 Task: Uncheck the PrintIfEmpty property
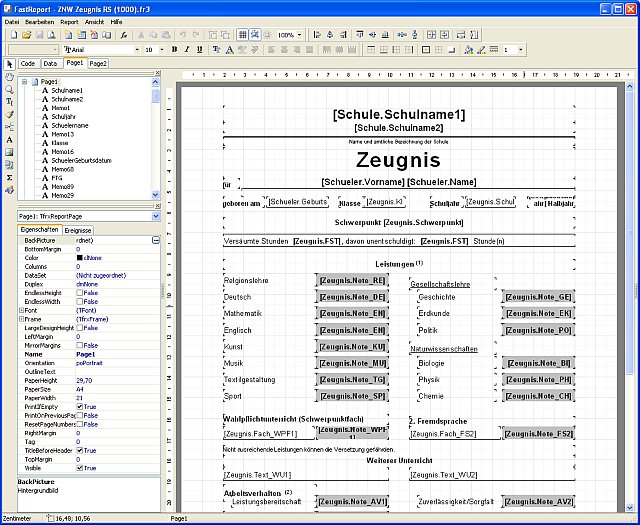80,407
